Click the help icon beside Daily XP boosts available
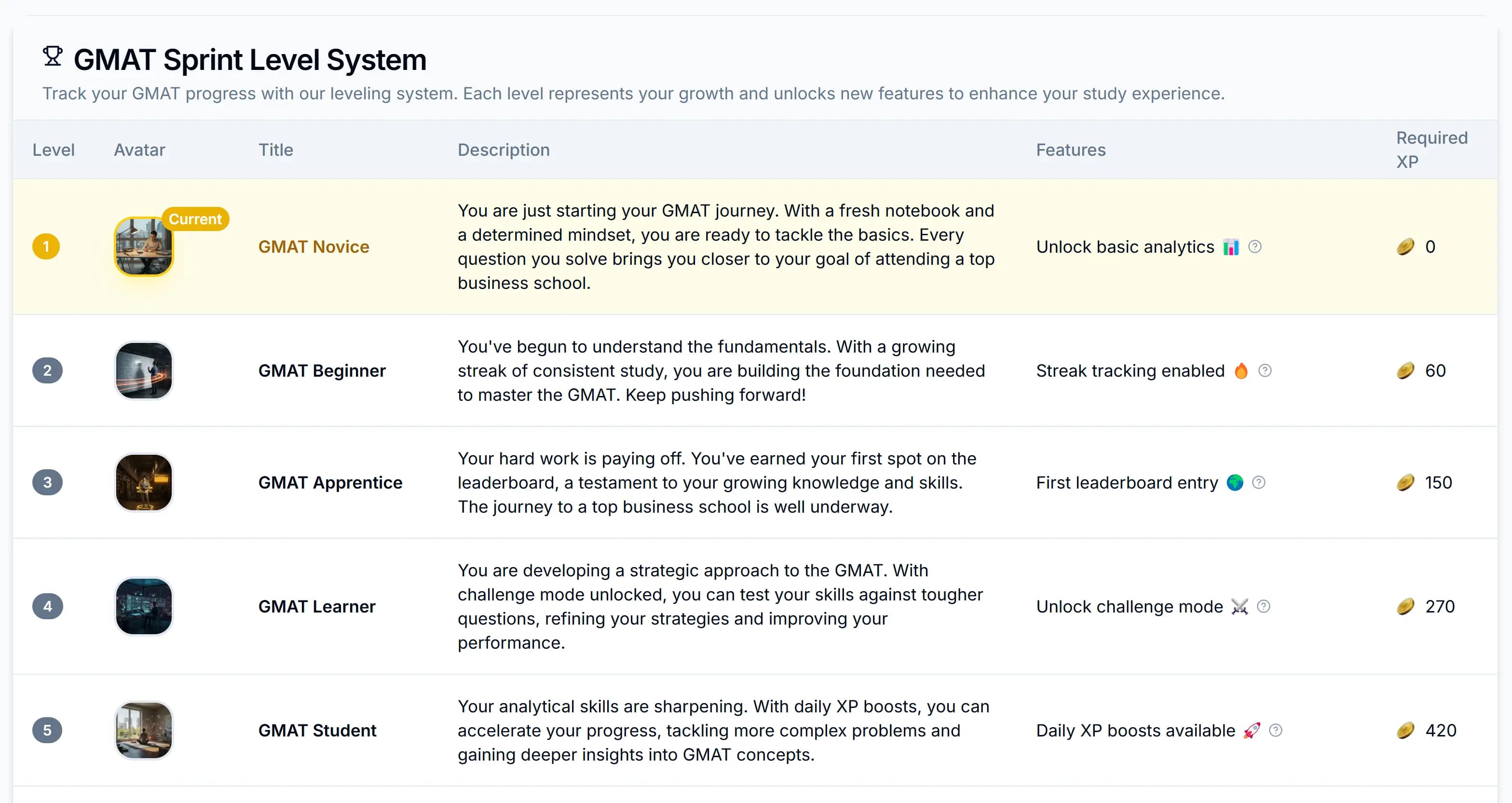The image size is (1512, 803). tap(1276, 730)
